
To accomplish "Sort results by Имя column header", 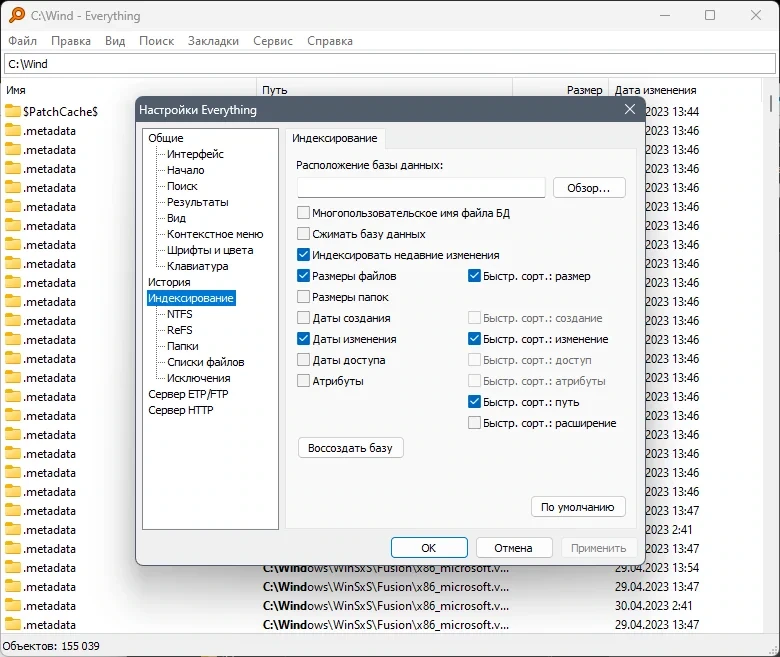I will [129, 90].
